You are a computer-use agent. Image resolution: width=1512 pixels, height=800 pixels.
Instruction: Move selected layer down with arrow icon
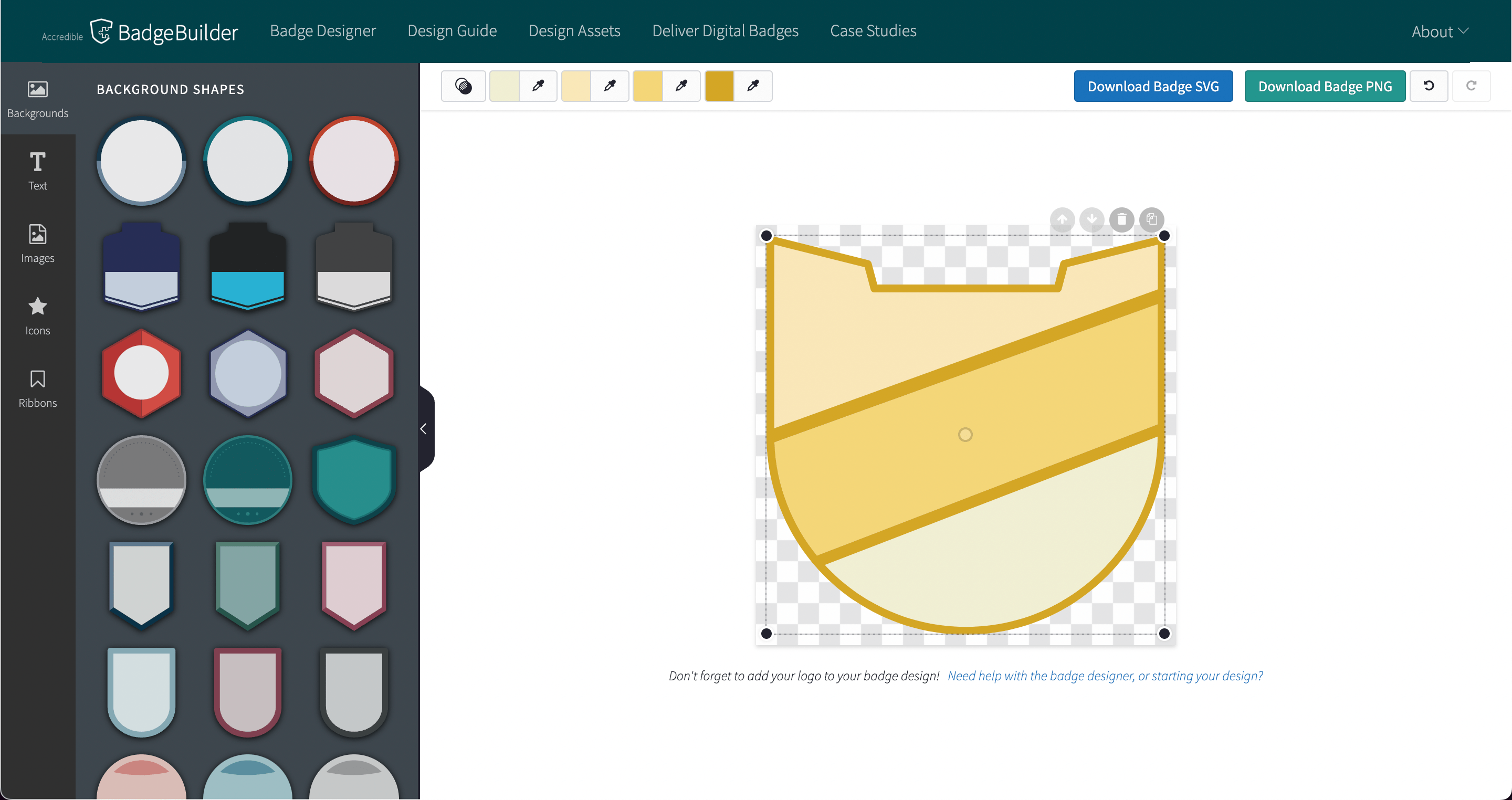tap(1092, 219)
